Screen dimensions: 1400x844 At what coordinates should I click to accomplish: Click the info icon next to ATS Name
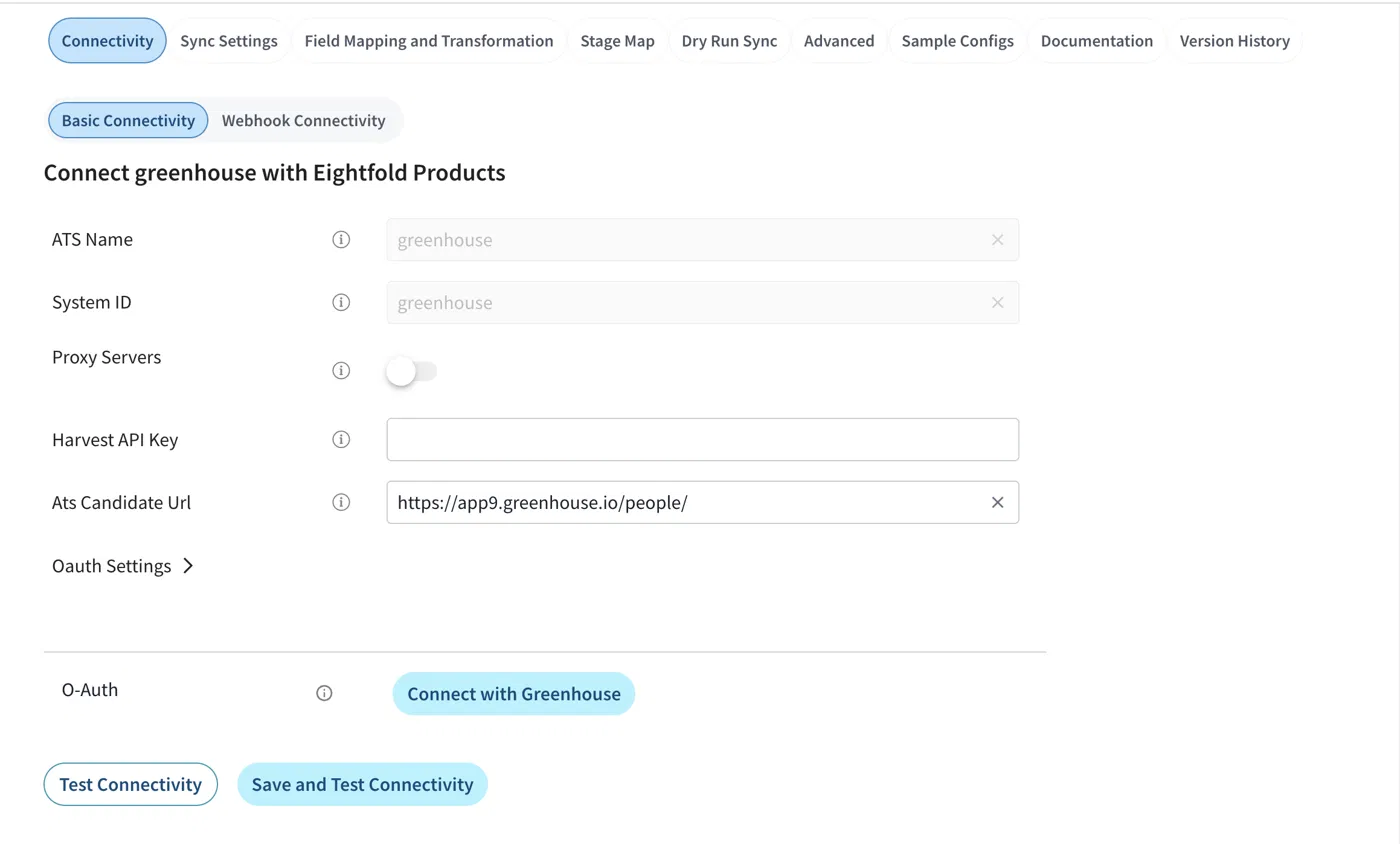pos(341,240)
